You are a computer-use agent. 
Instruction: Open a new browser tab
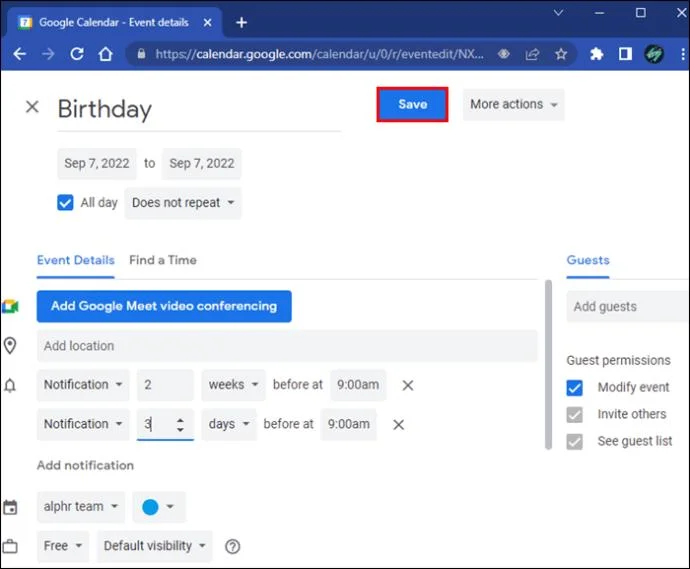(x=241, y=22)
